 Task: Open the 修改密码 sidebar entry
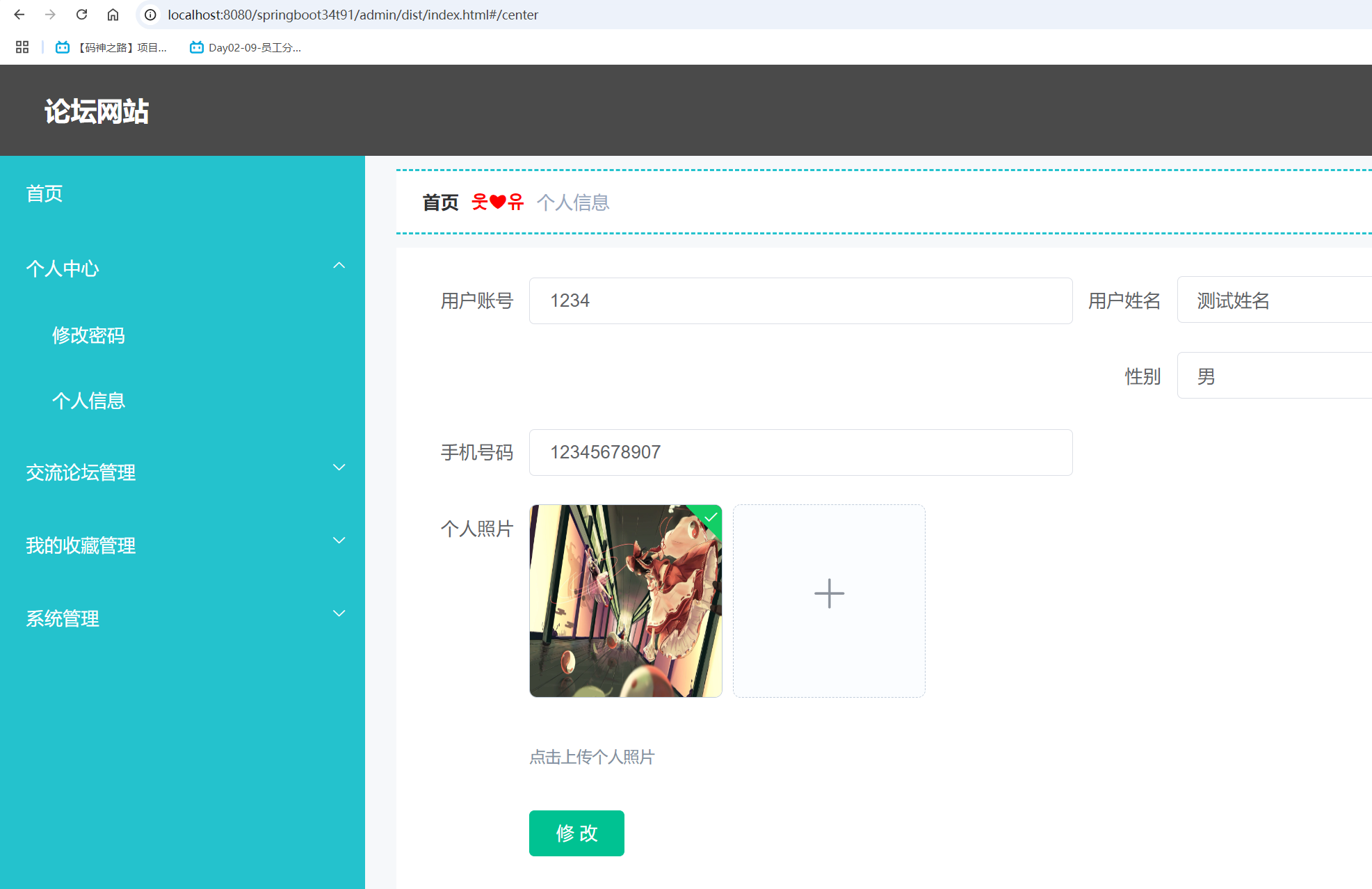(x=88, y=336)
